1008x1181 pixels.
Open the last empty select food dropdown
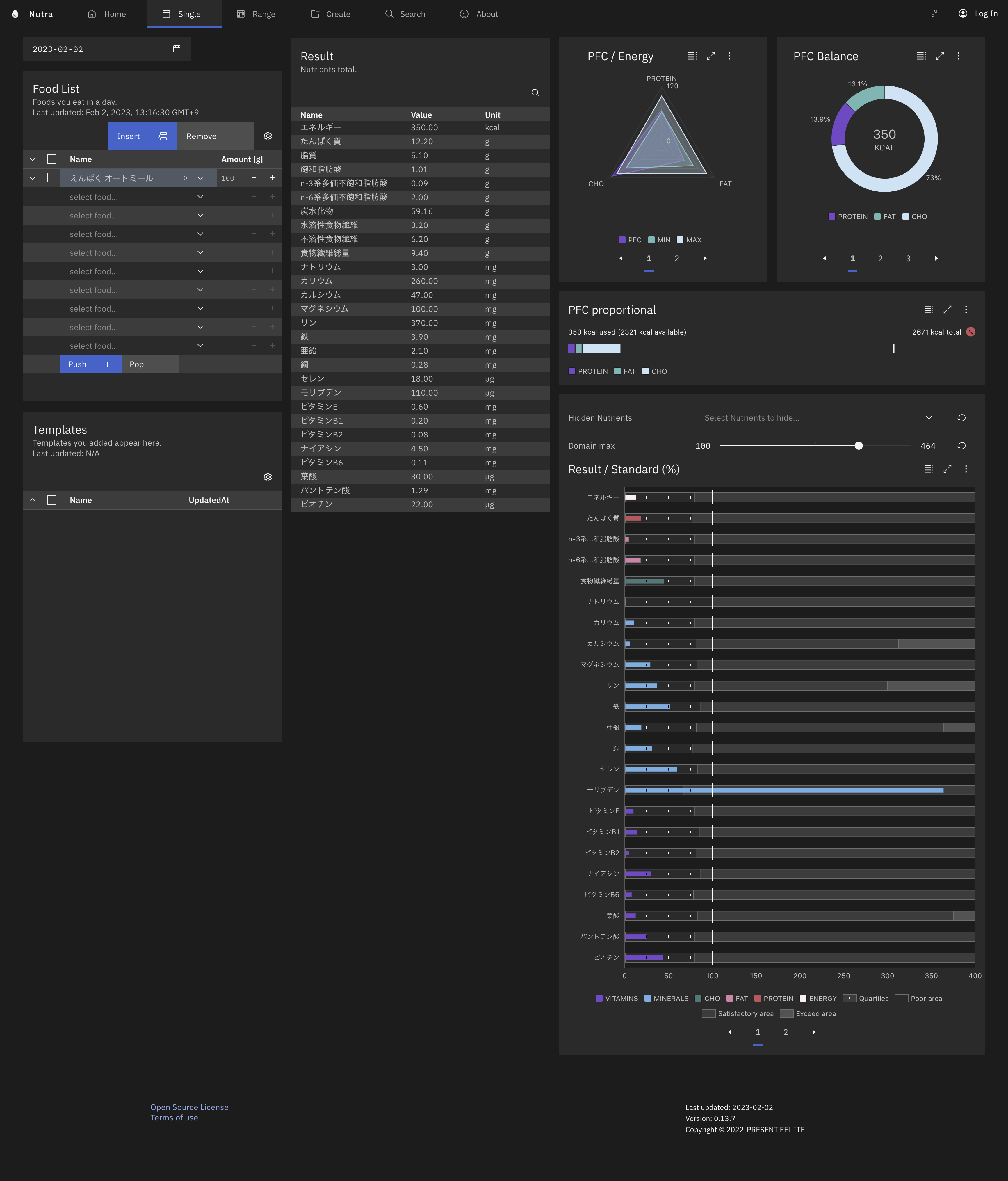200,345
